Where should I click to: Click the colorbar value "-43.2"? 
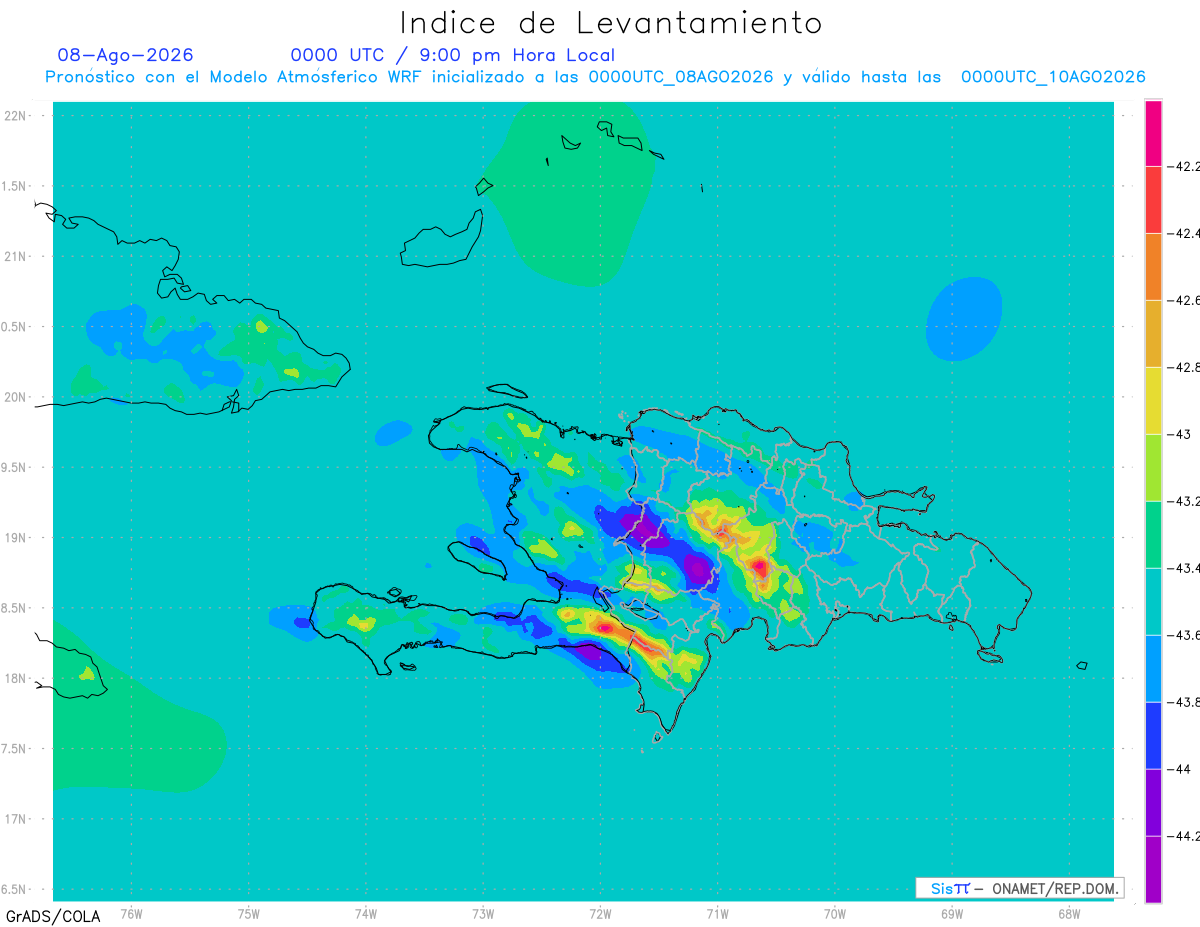(x=1185, y=501)
